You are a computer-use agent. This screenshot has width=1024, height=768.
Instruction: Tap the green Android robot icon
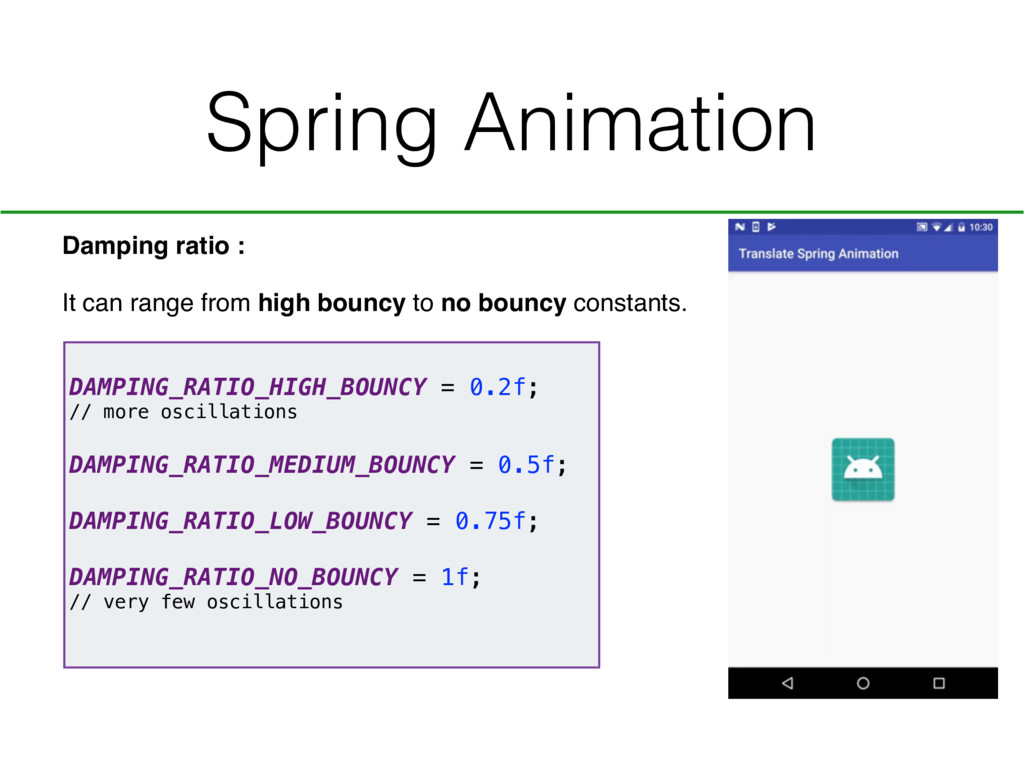[x=863, y=470]
